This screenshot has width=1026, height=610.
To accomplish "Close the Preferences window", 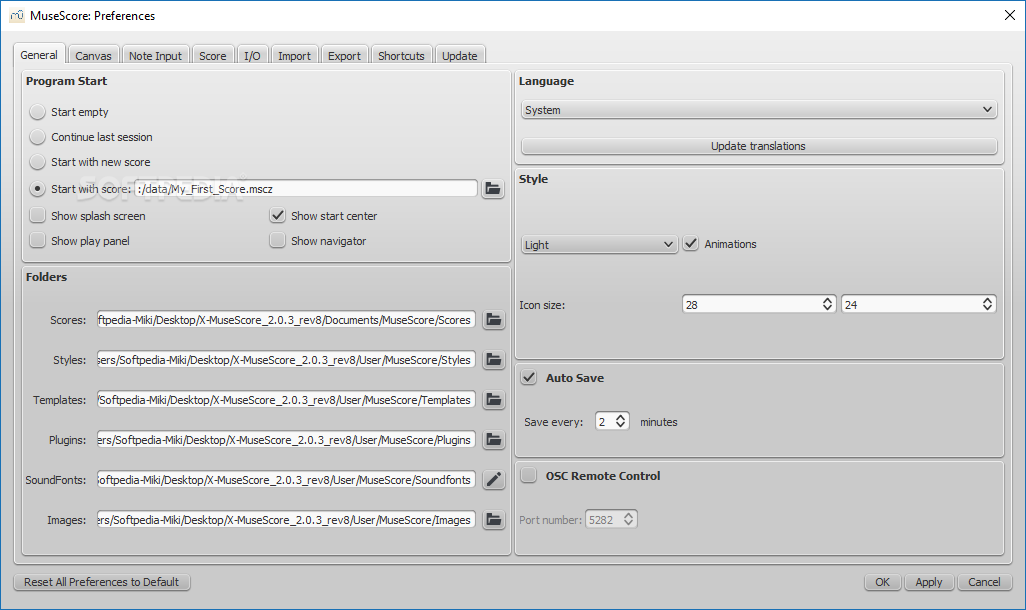I will click(1010, 15).
